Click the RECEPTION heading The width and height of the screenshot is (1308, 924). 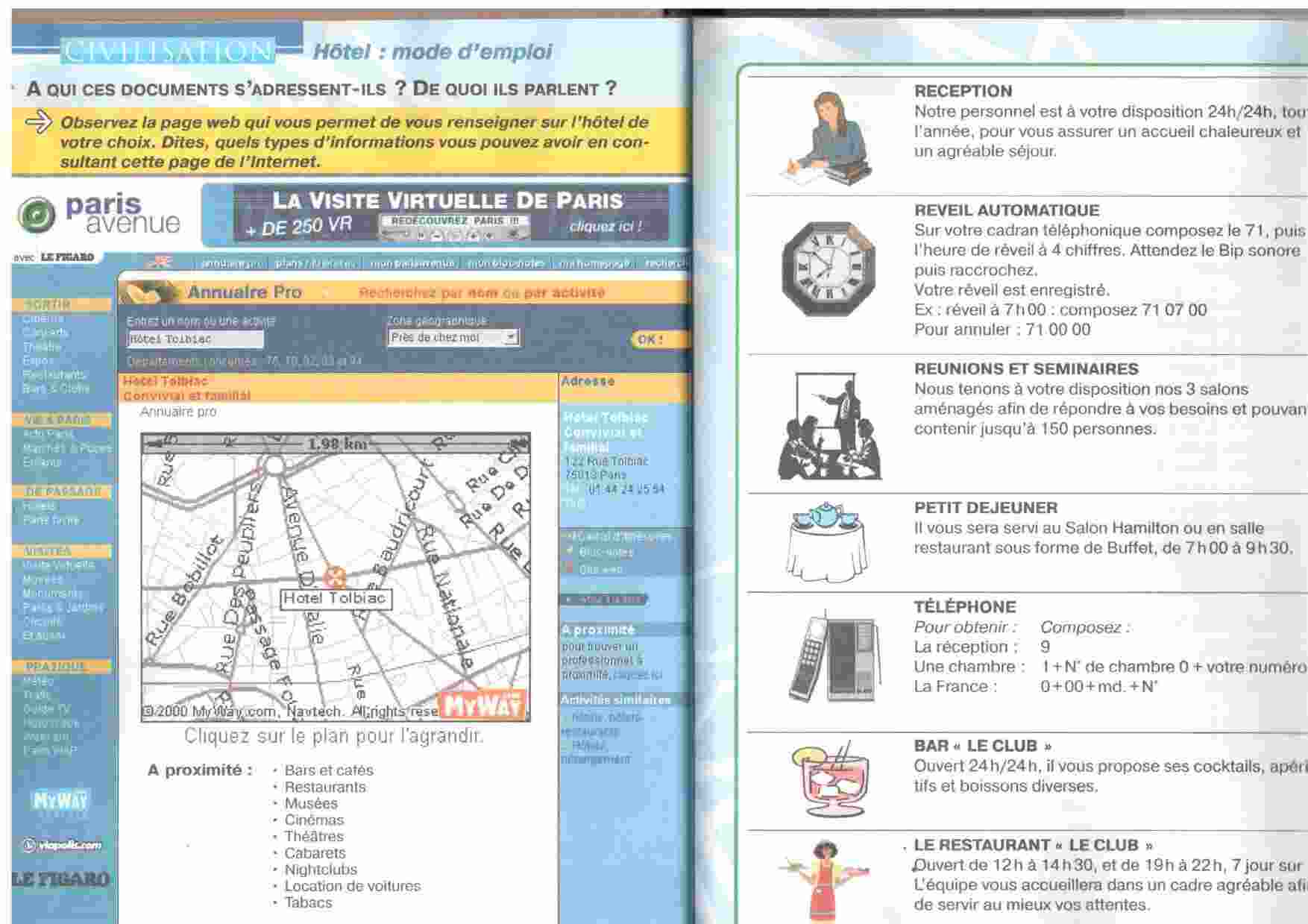tap(963, 91)
